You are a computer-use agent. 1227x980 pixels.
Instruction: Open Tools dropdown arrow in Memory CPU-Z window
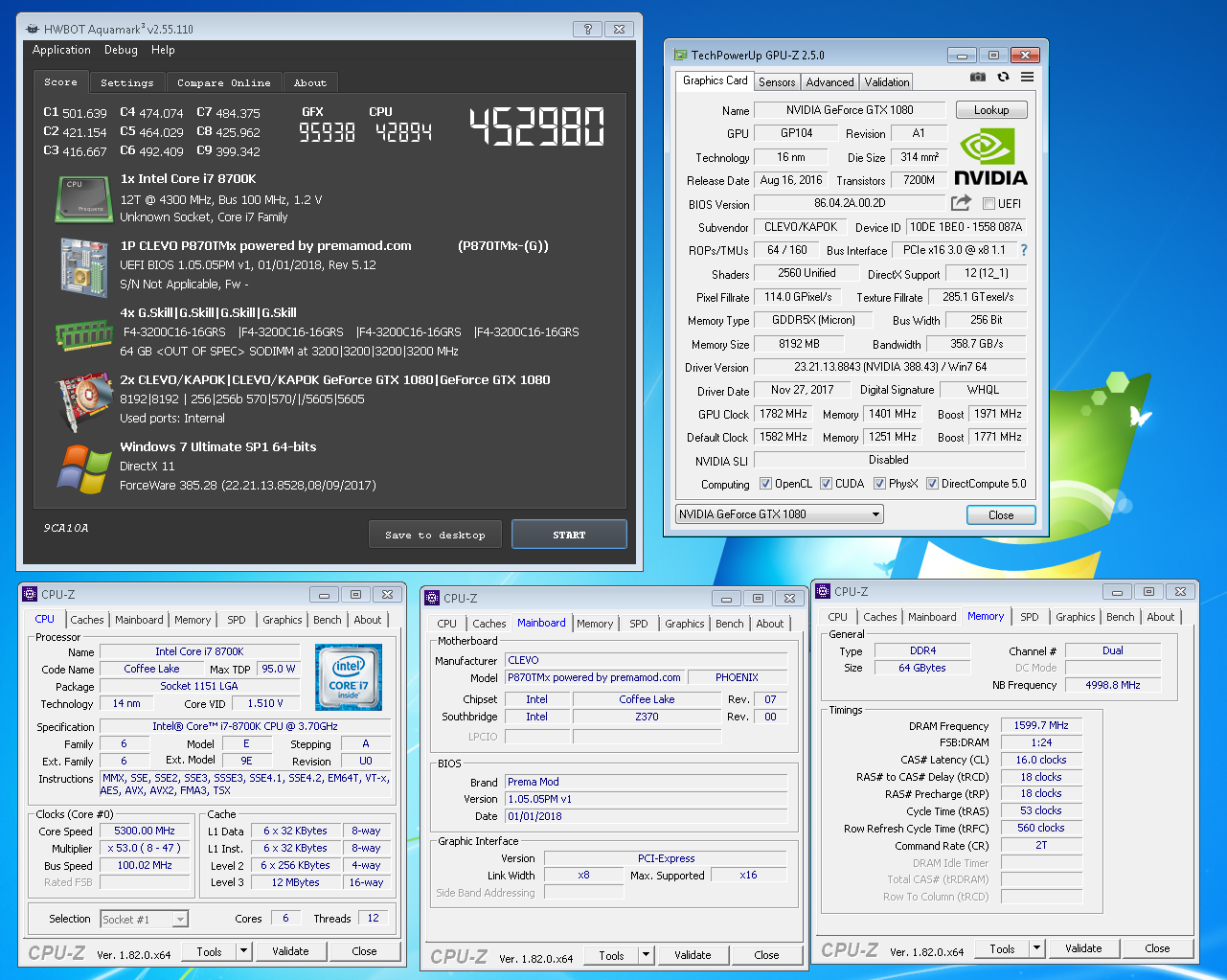point(1036,948)
